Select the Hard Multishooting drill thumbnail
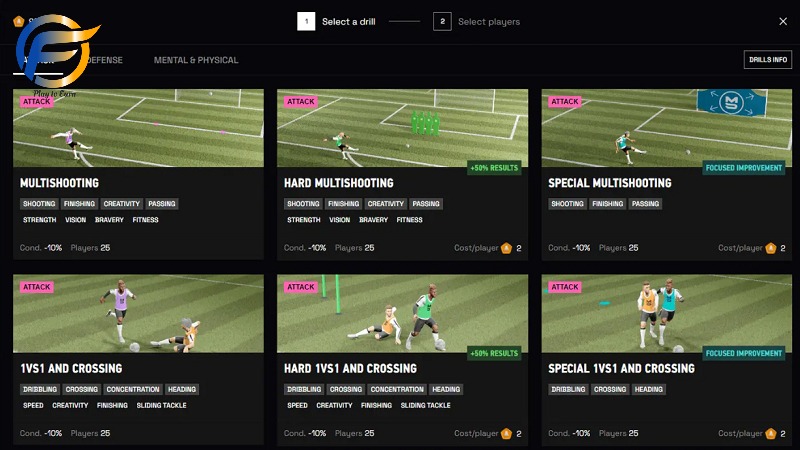Image resolution: width=800 pixels, height=450 pixels. coord(403,128)
